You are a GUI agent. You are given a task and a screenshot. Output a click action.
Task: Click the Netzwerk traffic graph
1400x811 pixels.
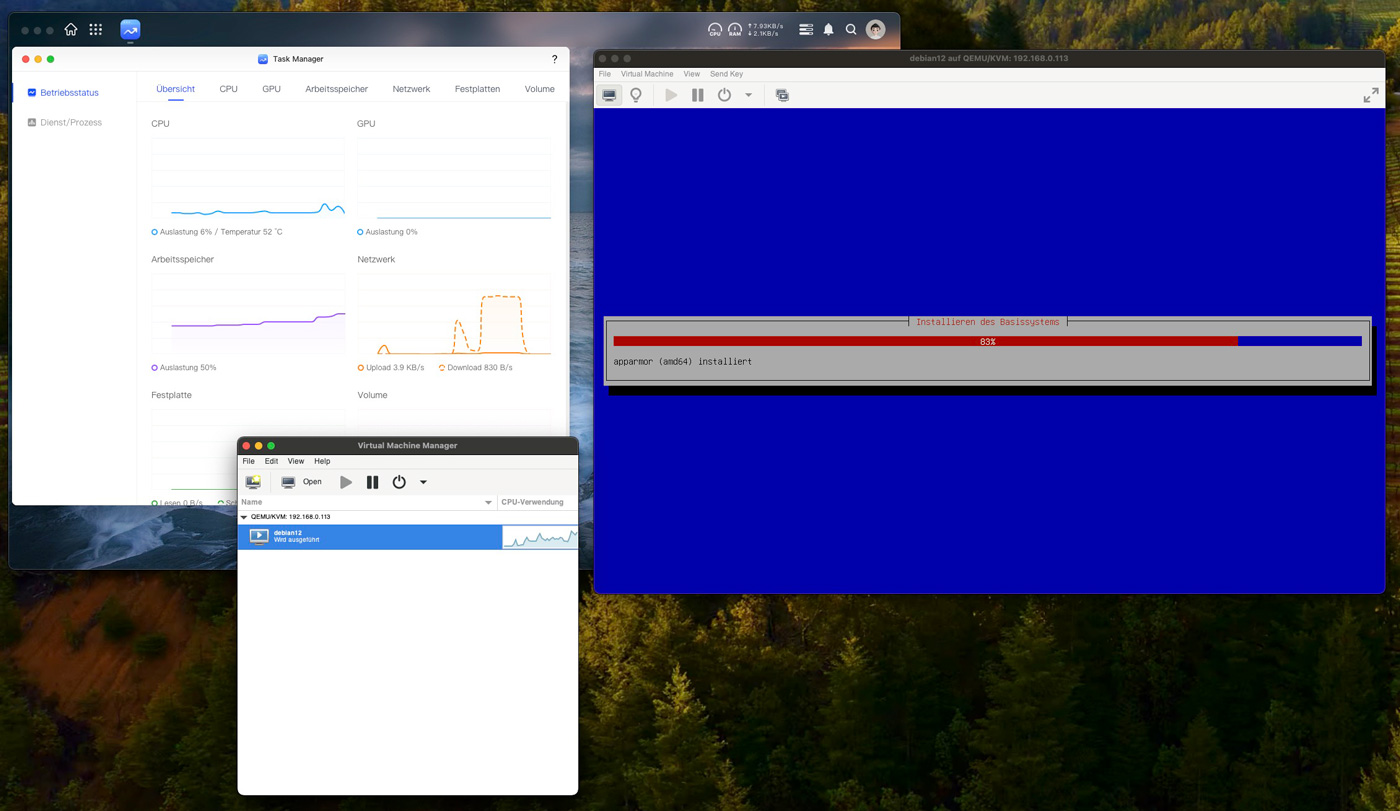pyautogui.click(x=454, y=314)
